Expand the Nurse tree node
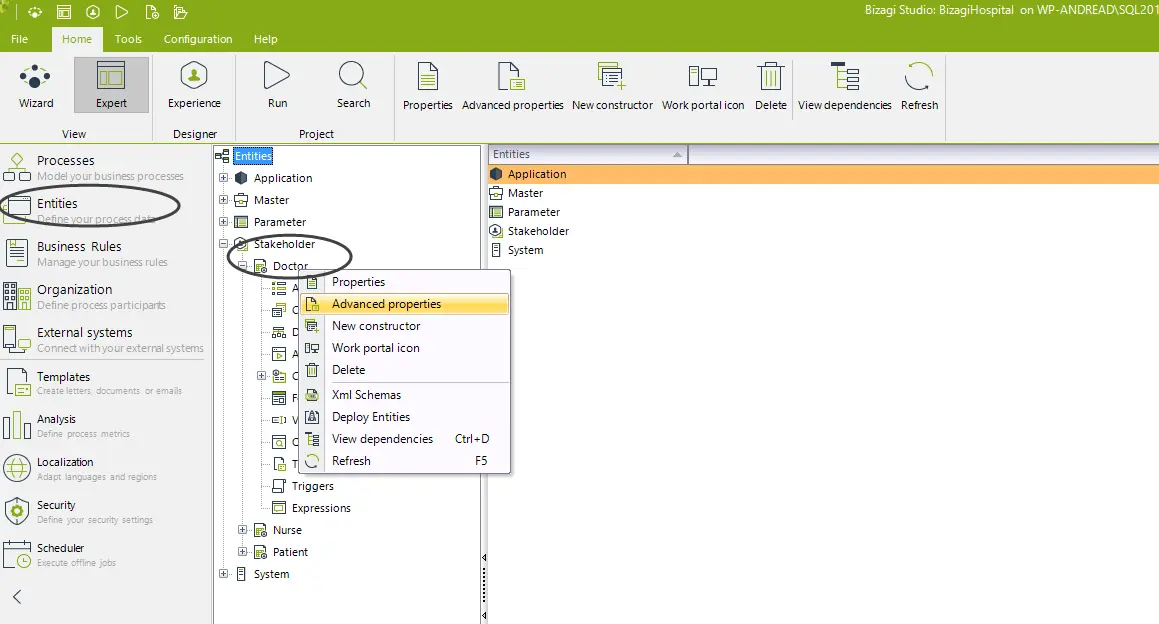This screenshot has height=624, width=1159. [242, 529]
